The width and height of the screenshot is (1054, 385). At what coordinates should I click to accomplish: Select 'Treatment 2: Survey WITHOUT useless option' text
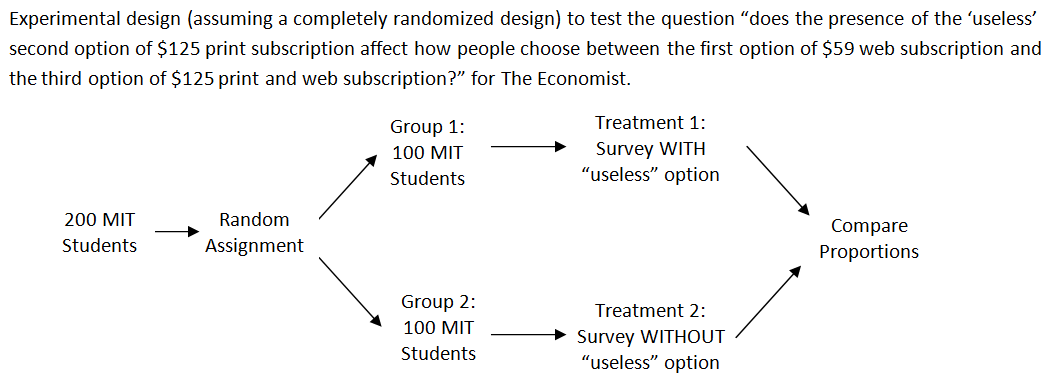click(x=650, y=337)
